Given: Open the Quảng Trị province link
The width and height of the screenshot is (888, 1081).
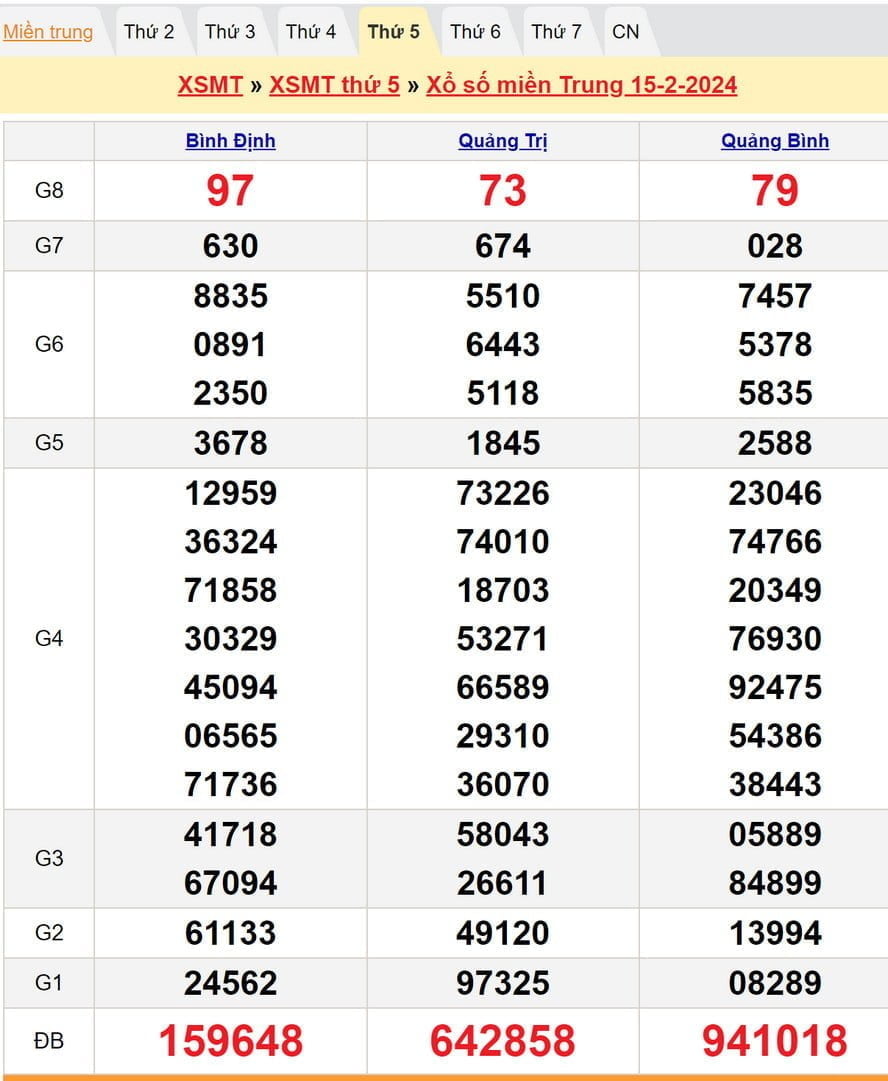Looking at the screenshot, I should click(x=503, y=141).
